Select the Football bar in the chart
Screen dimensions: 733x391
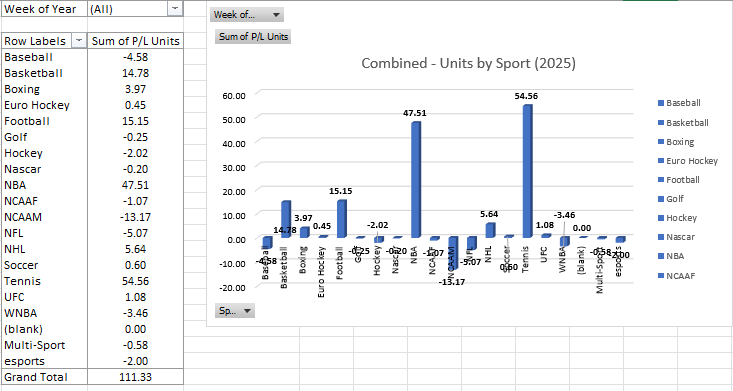(x=341, y=219)
